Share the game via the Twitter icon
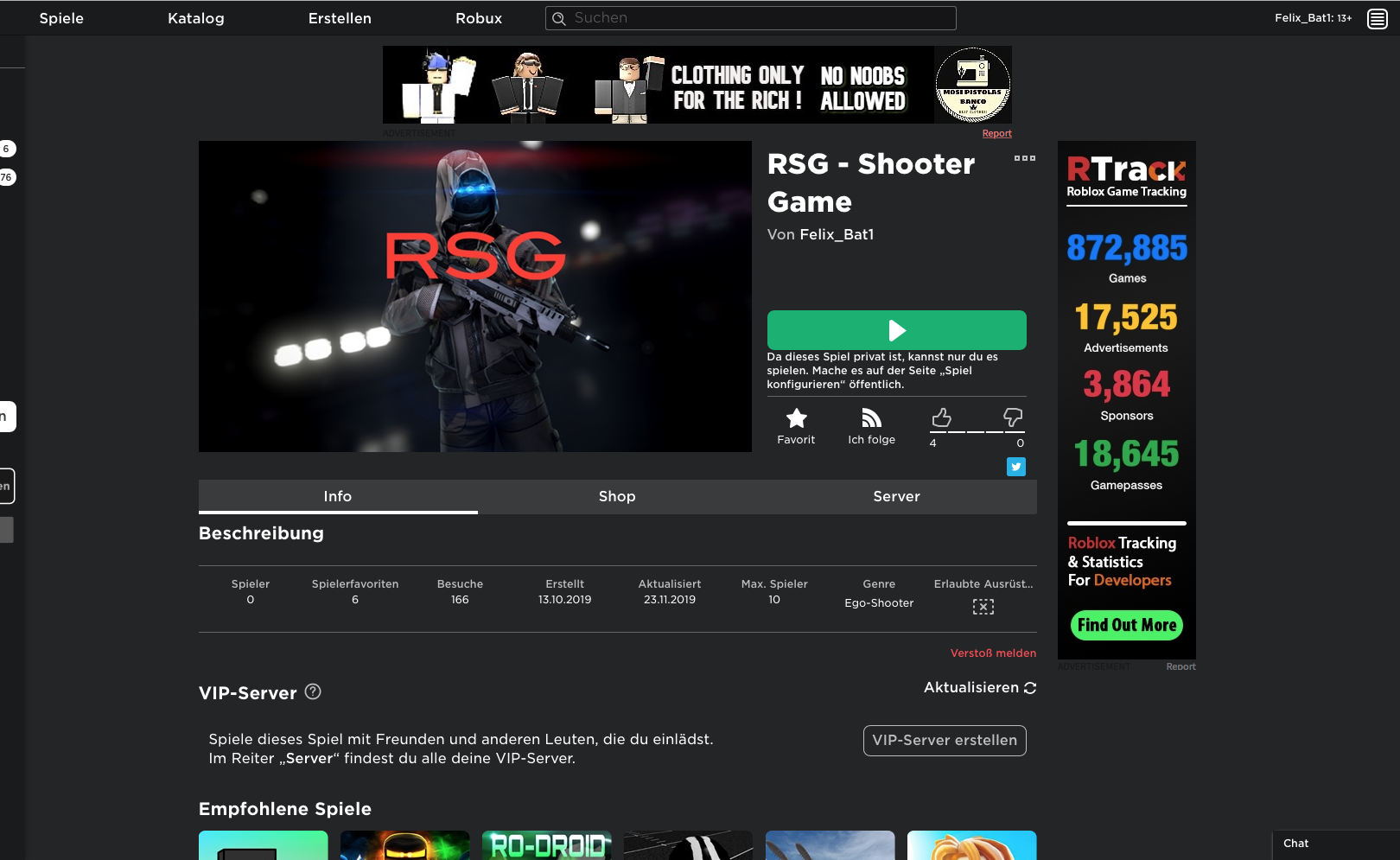This screenshot has height=860, width=1400. pyautogui.click(x=1016, y=467)
